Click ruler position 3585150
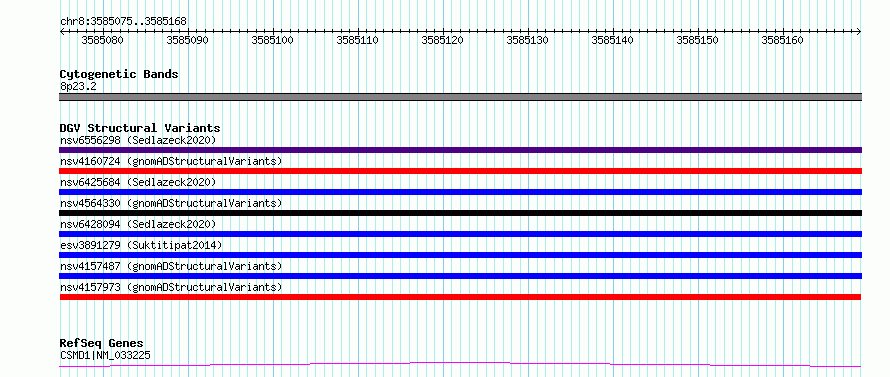 tap(698, 40)
